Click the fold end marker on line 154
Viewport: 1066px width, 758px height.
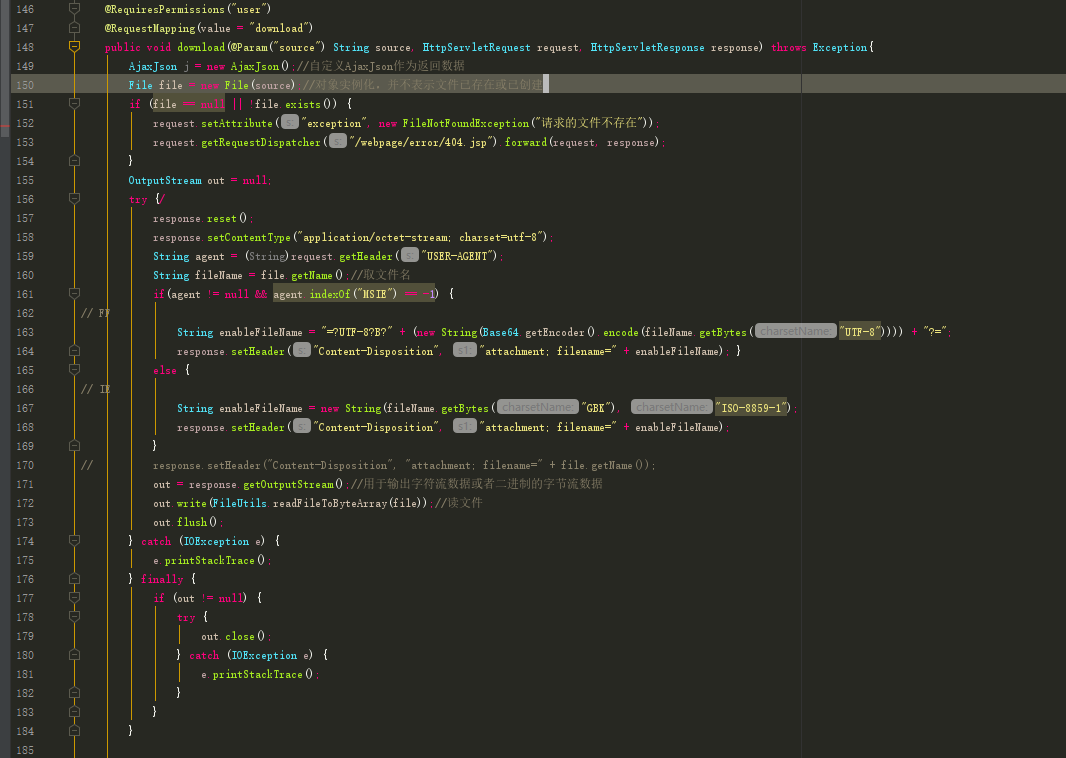coord(75,160)
